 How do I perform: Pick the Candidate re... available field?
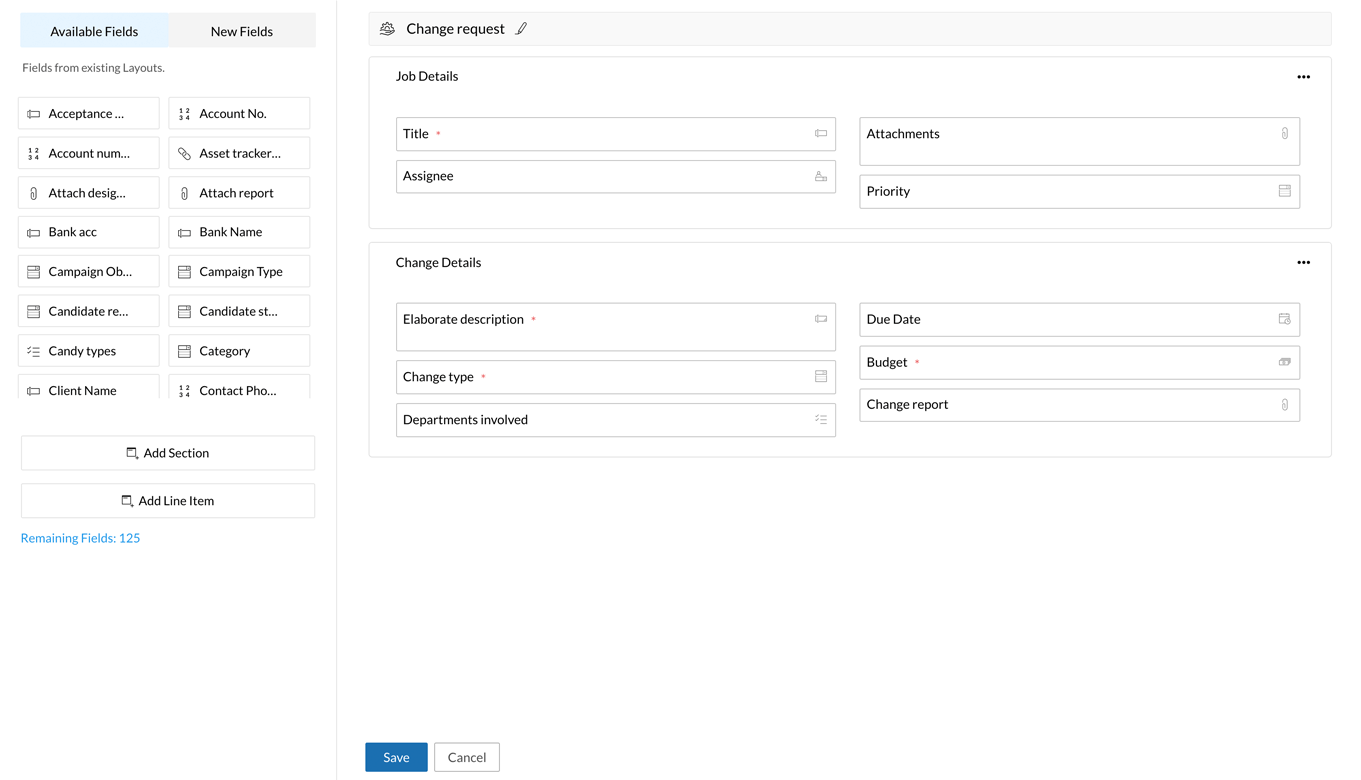pyautogui.click(x=89, y=311)
